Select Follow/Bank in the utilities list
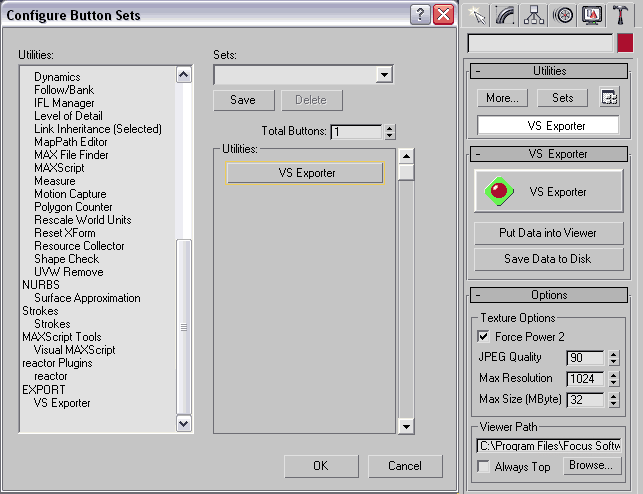Screen dimensions: 643x494 pos(64,90)
